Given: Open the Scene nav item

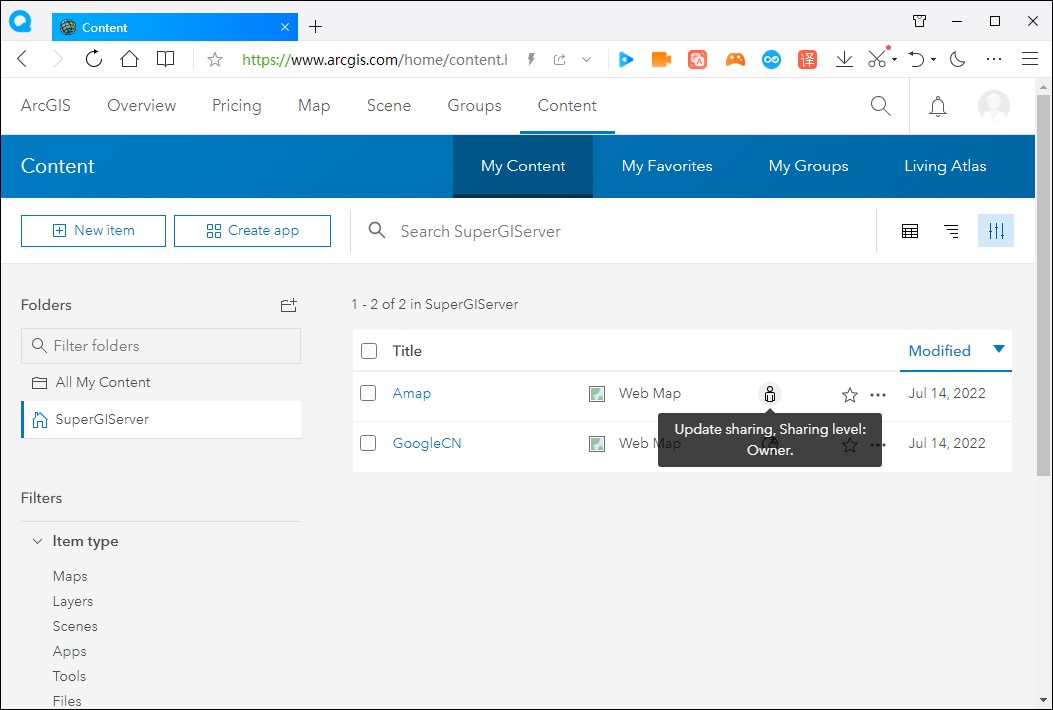Looking at the screenshot, I should [x=389, y=105].
